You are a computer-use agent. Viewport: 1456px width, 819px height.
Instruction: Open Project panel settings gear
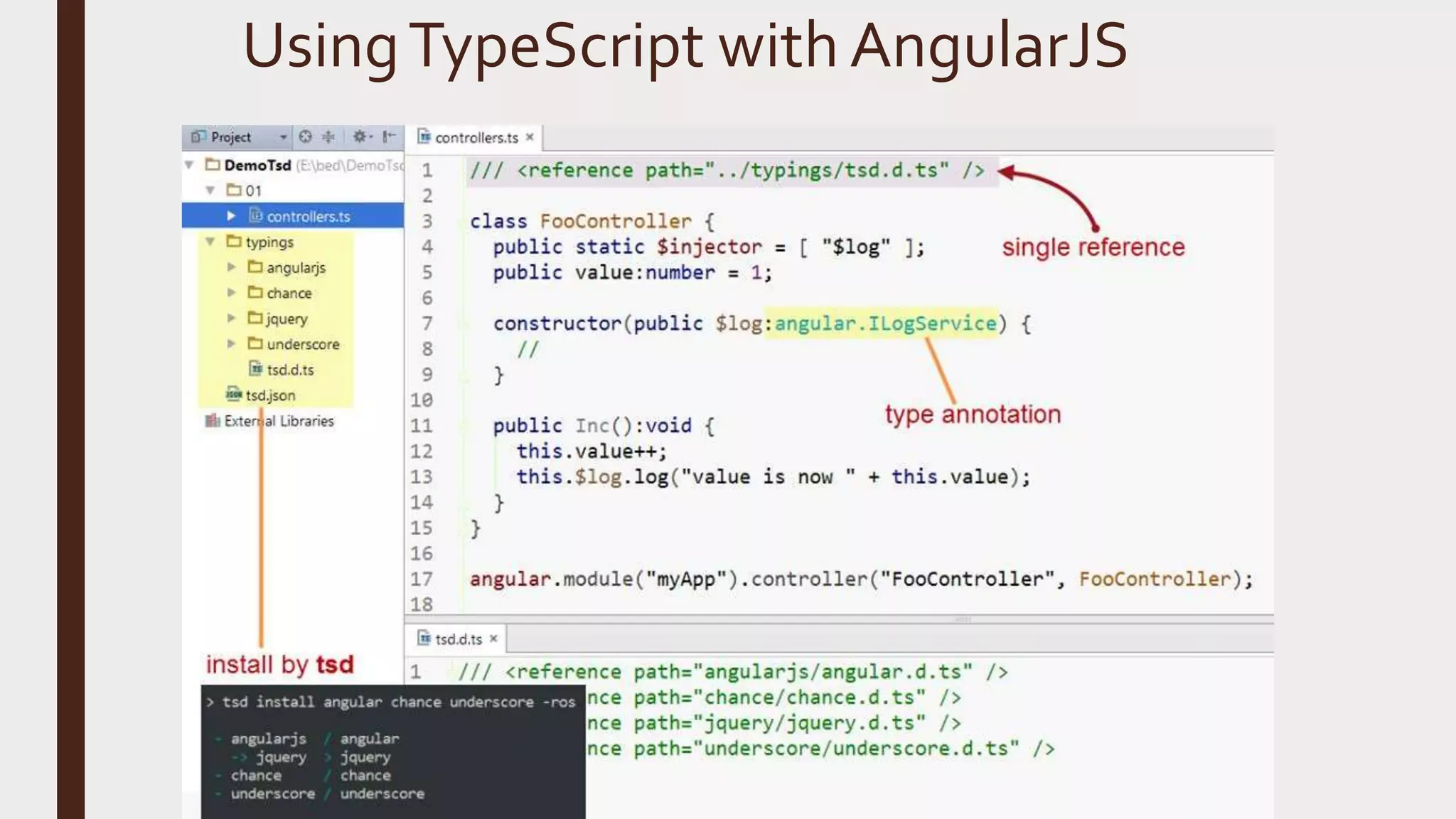pyautogui.click(x=360, y=136)
